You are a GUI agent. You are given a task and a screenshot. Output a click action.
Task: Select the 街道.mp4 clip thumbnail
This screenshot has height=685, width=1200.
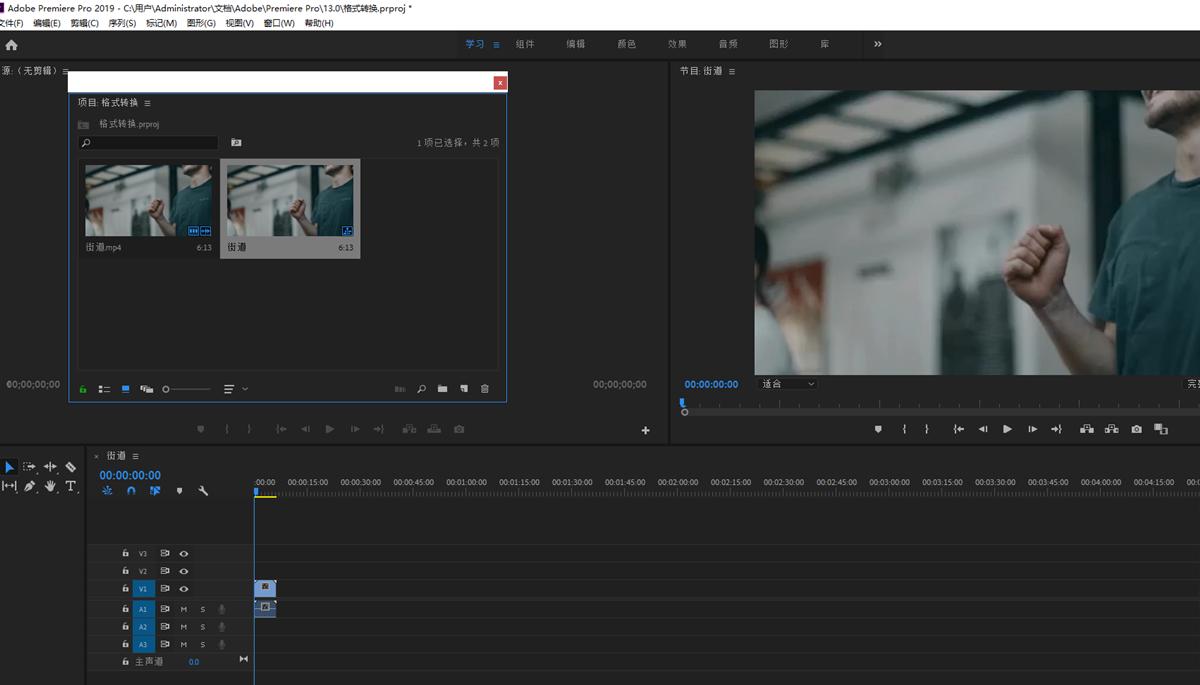click(x=148, y=201)
